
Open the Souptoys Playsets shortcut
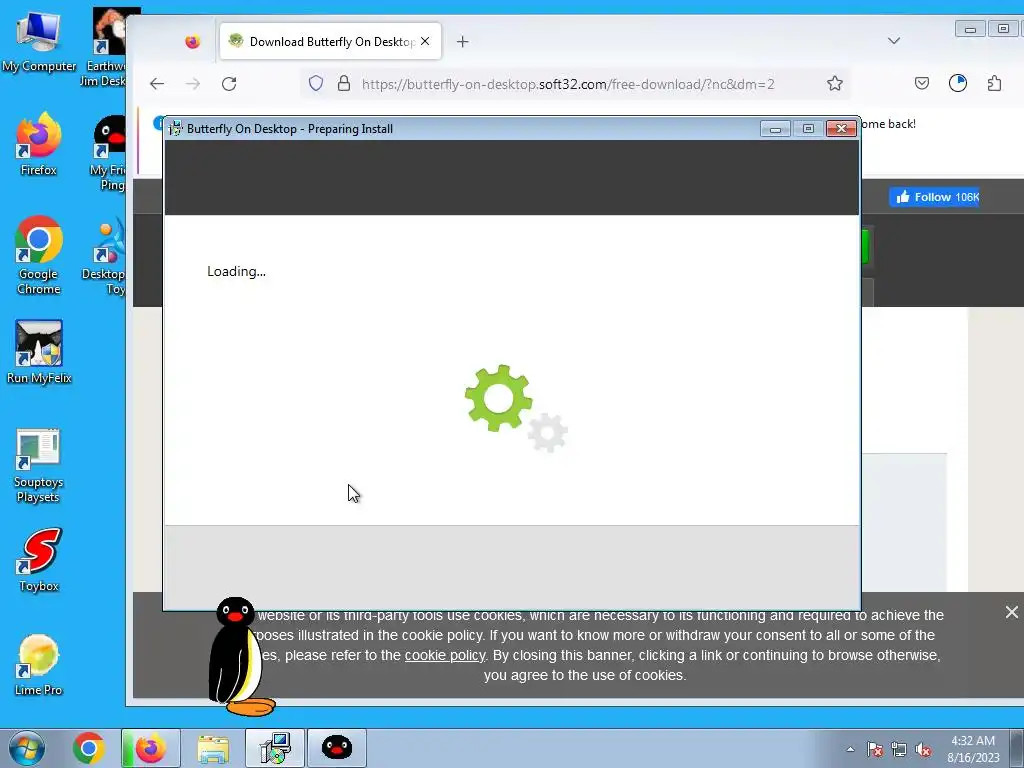coord(39,466)
